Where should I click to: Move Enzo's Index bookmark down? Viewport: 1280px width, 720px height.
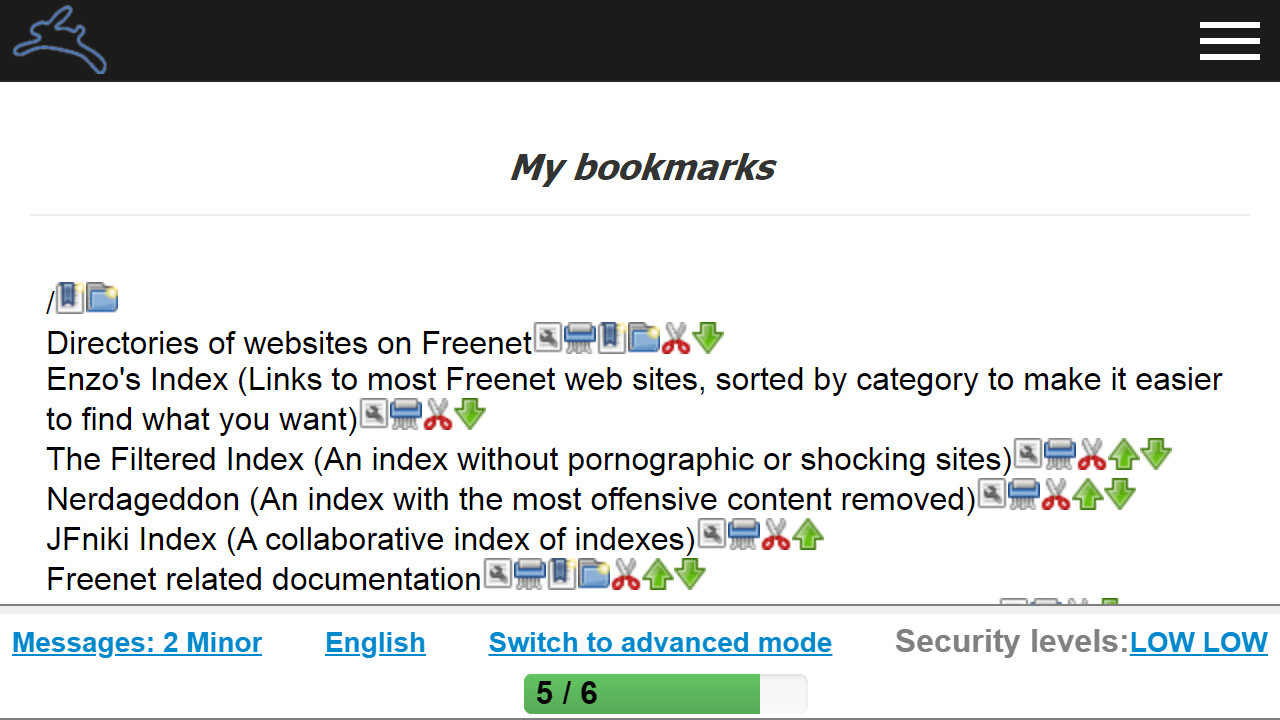470,413
